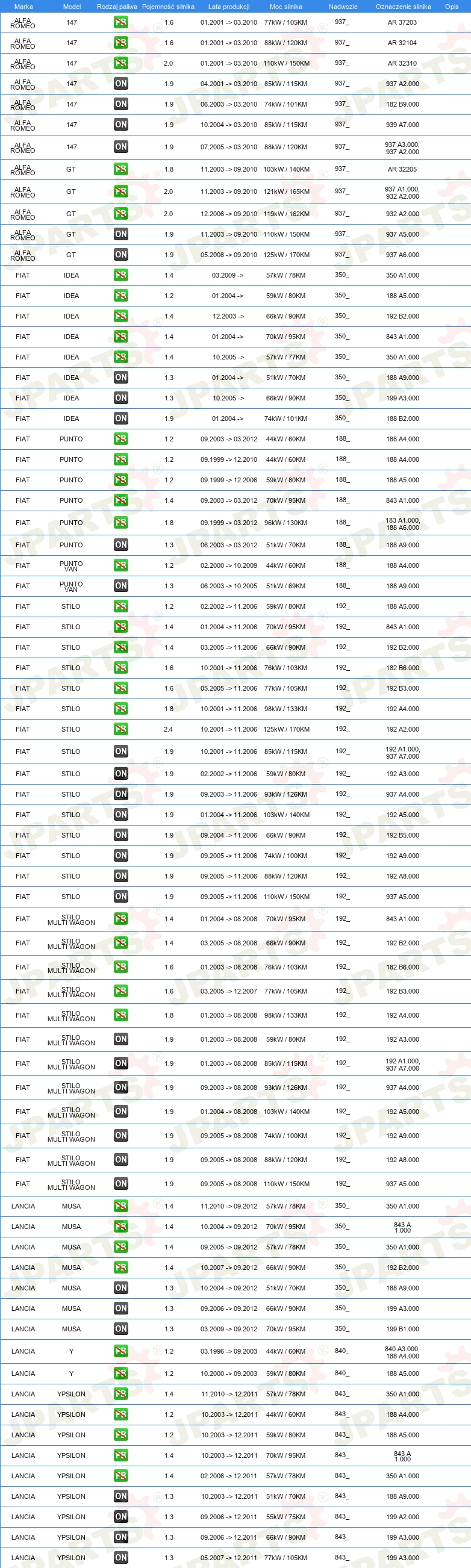The height and width of the screenshot is (1568, 471).
Task: Select production years 05.2007 -> 12.2011
Action: (229, 1558)
